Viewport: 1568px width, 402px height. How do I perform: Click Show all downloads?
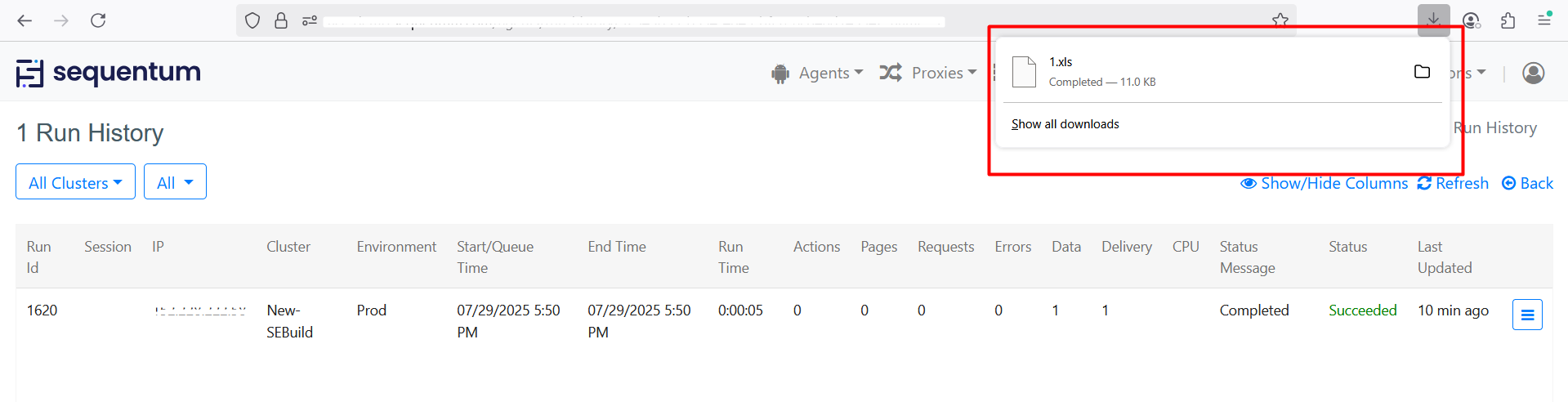[x=1065, y=124]
